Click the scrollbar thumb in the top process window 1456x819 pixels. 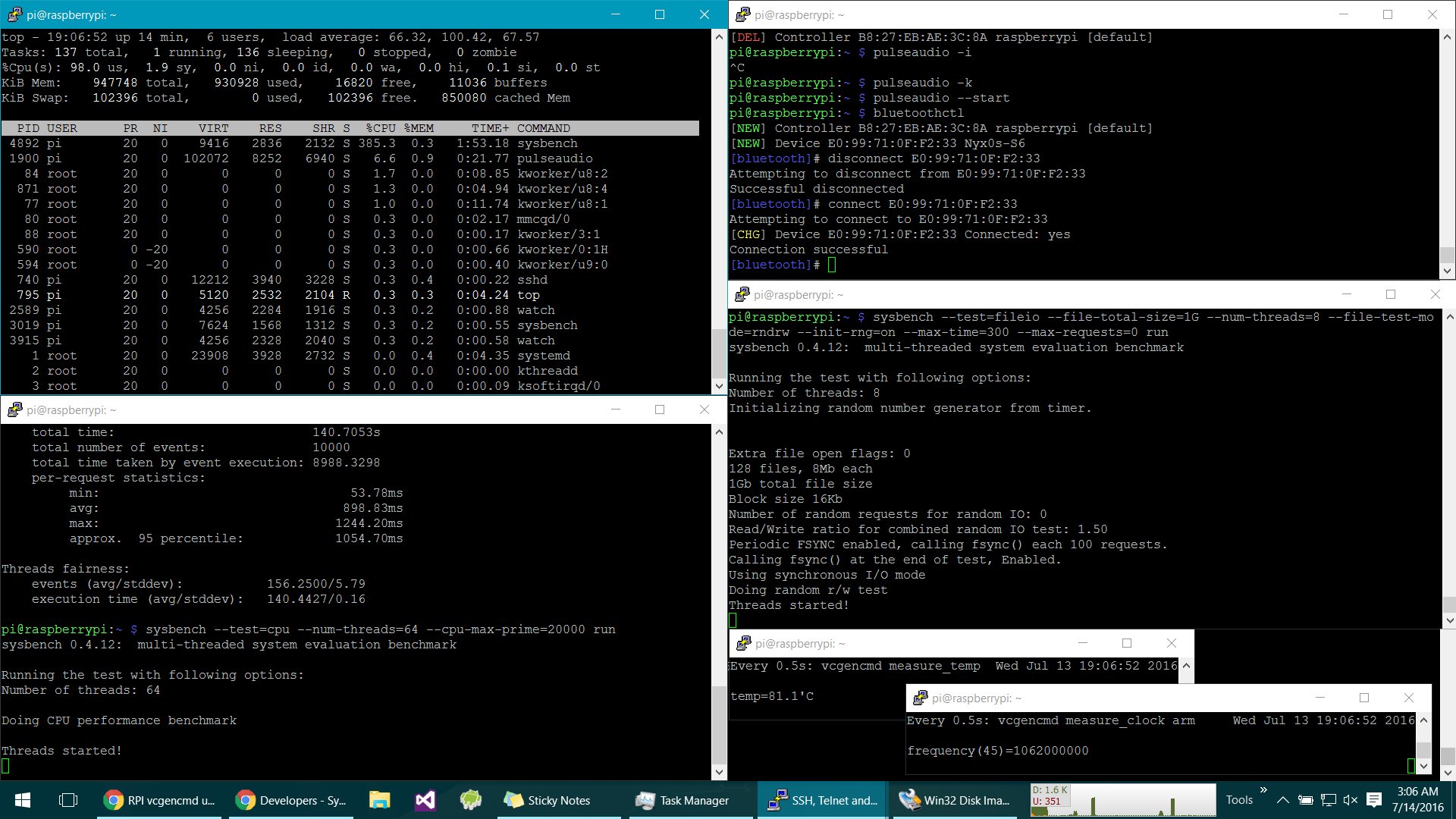pos(719,353)
